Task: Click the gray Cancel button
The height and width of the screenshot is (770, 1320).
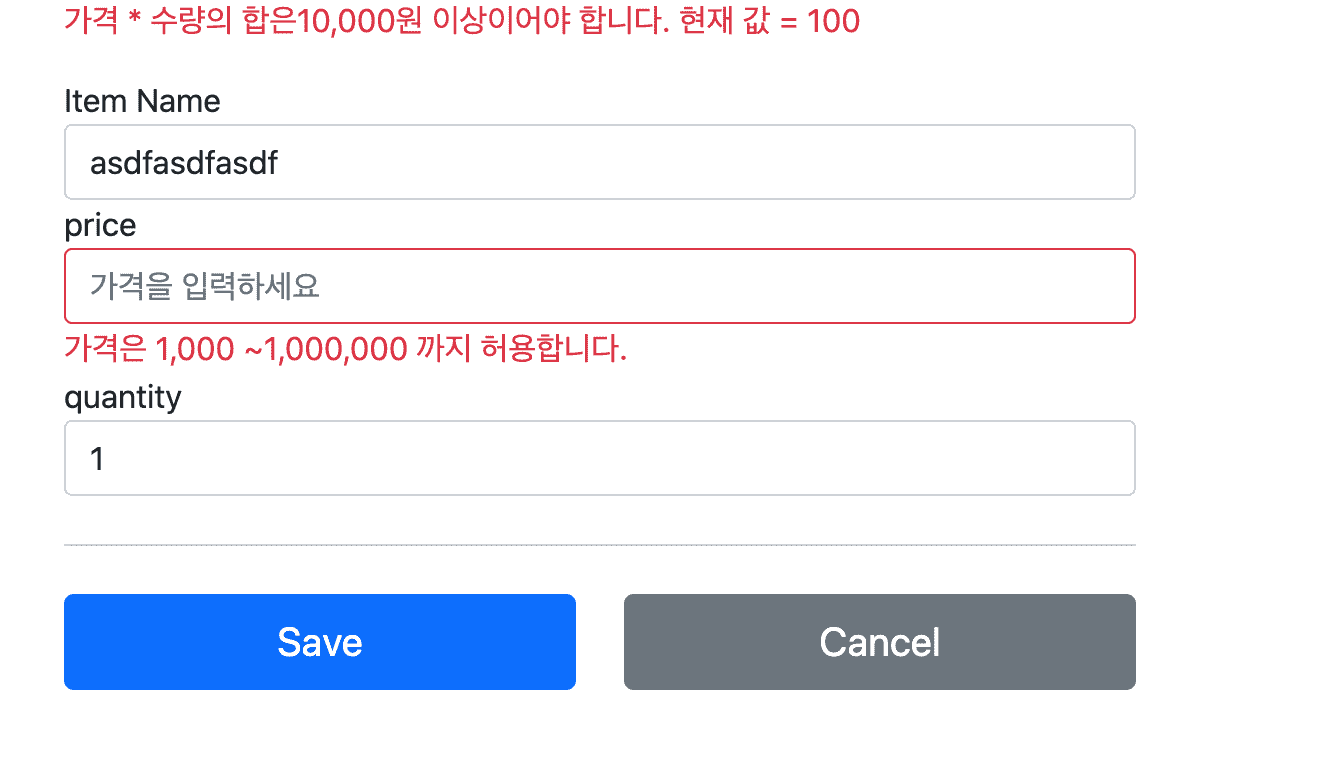Action: click(x=880, y=642)
